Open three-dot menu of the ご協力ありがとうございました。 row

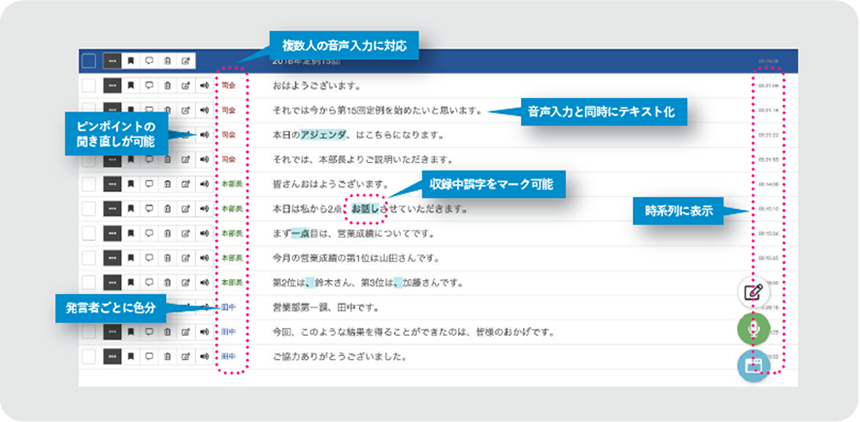(x=112, y=356)
